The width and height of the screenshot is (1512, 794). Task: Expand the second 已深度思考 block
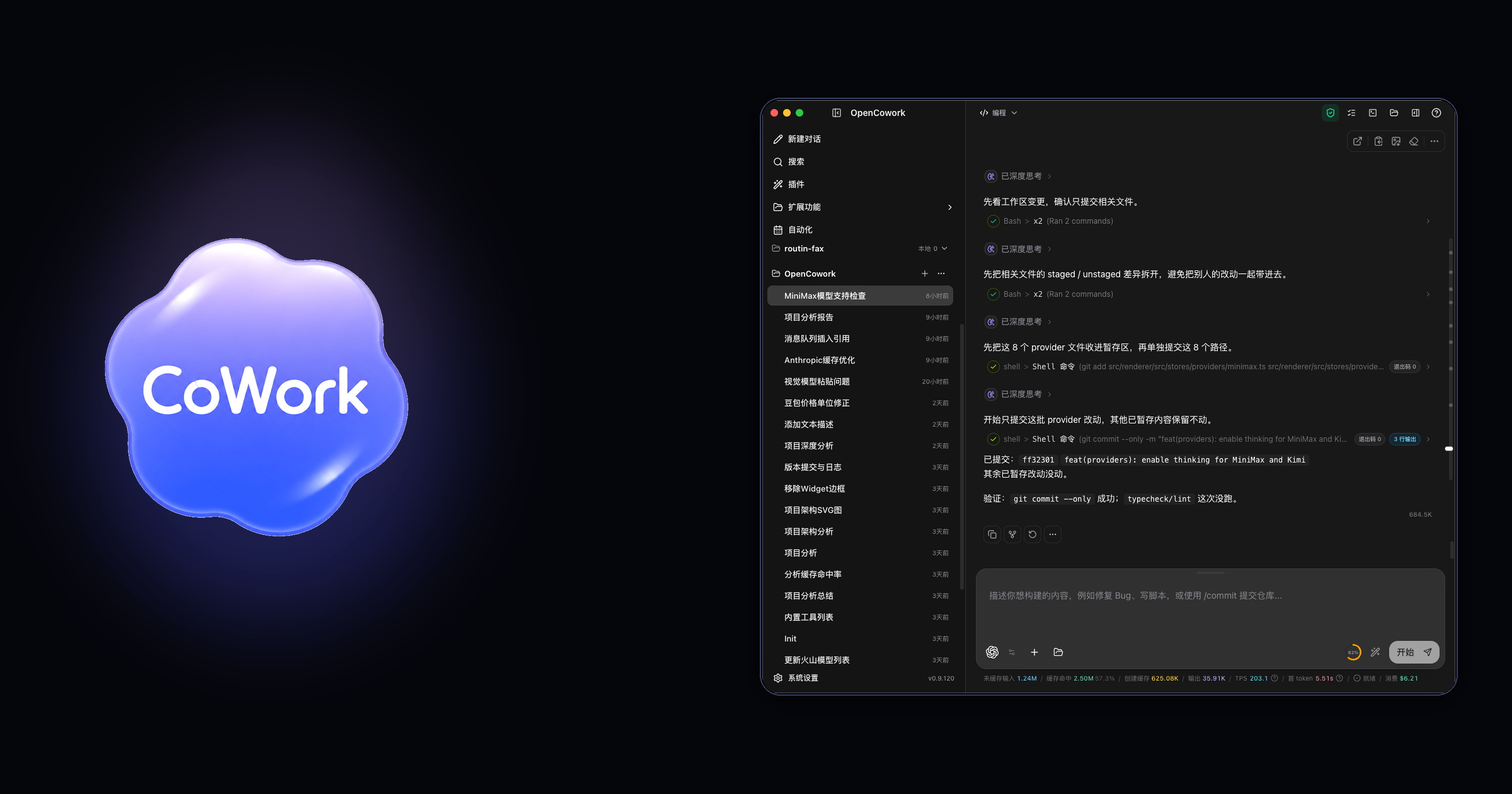point(1019,250)
